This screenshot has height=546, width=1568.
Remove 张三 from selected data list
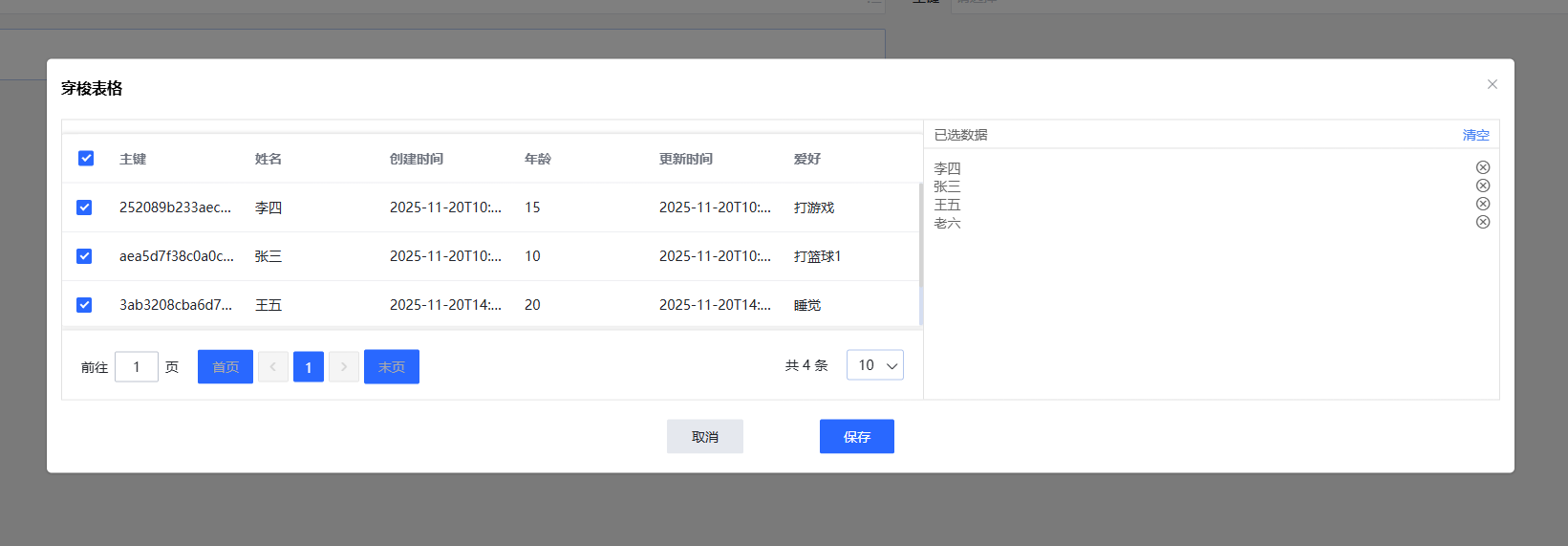pos(1482,186)
